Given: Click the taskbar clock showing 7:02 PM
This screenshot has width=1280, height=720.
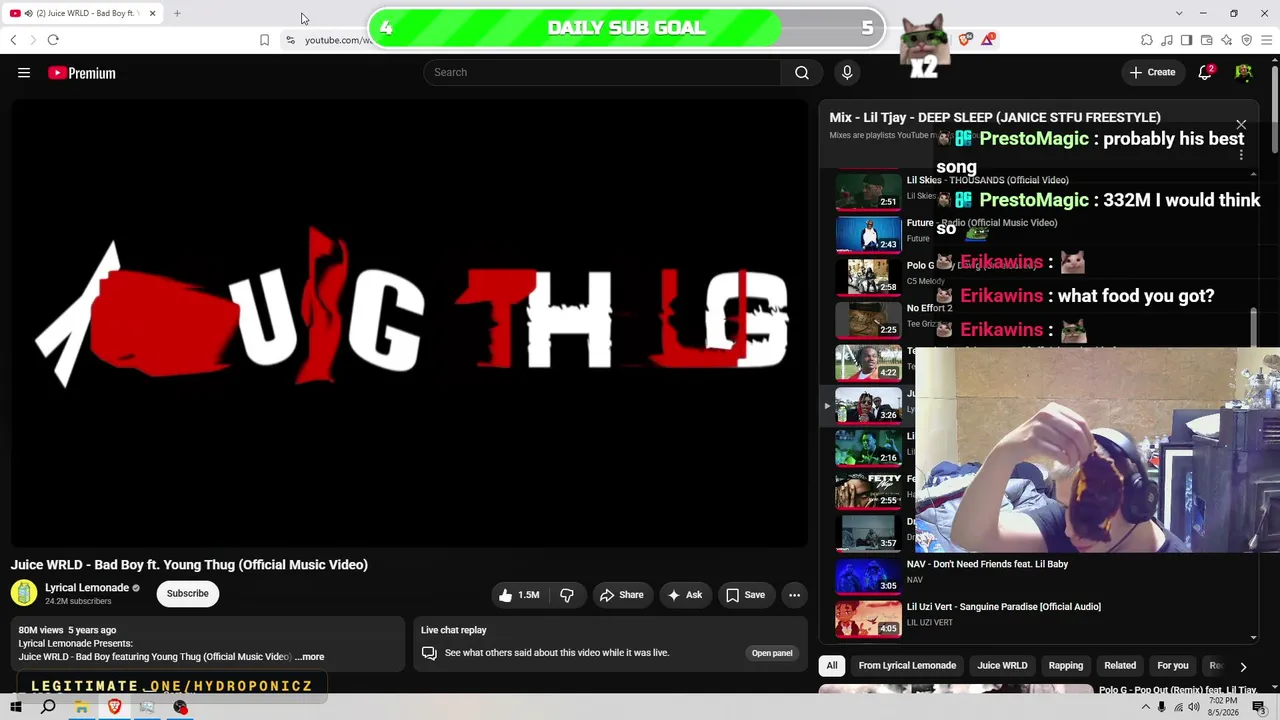Looking at the screenshot, I should coord(1223,707).
